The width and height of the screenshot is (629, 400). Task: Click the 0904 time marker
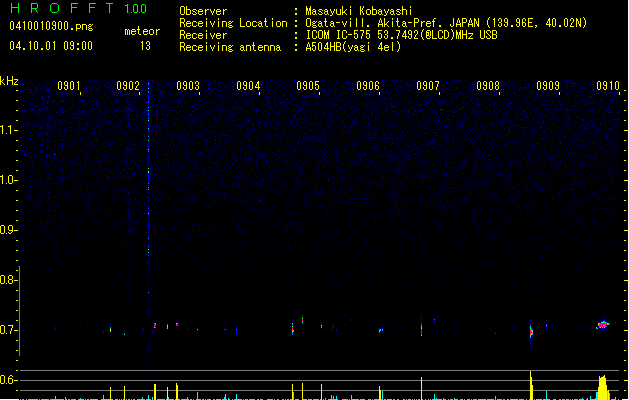(248, 86)
